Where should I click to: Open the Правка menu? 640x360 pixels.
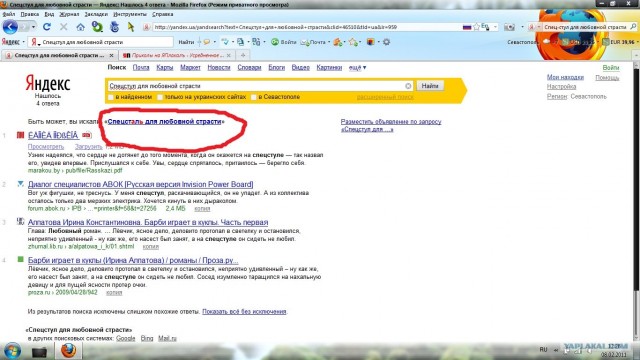coord(29,14)
